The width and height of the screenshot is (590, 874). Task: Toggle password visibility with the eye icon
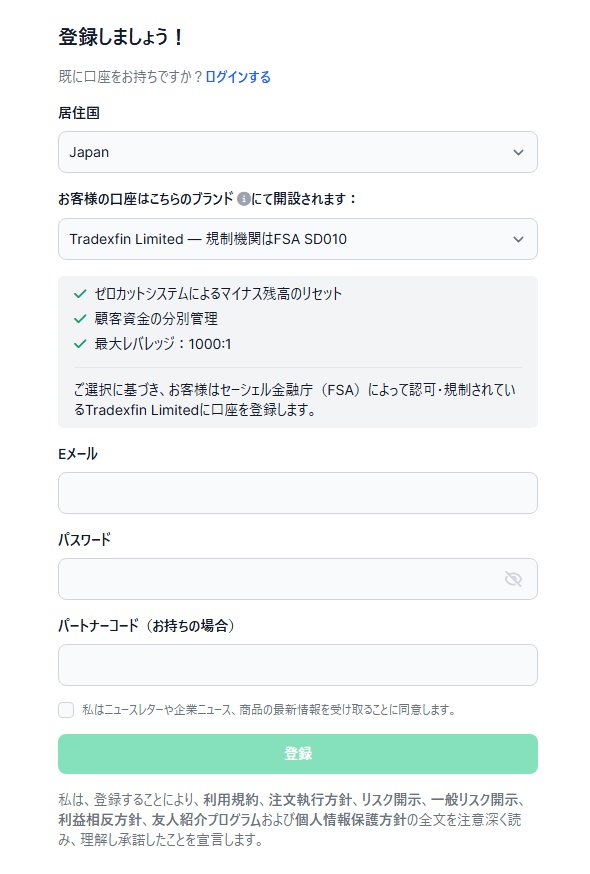513,579
